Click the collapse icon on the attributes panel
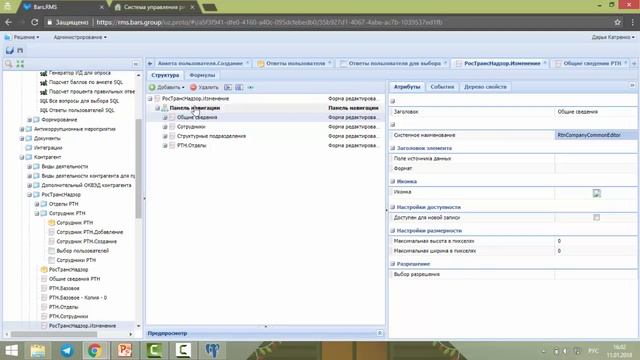The height and width of the screenshot is (360, 640). coord(632,85)
